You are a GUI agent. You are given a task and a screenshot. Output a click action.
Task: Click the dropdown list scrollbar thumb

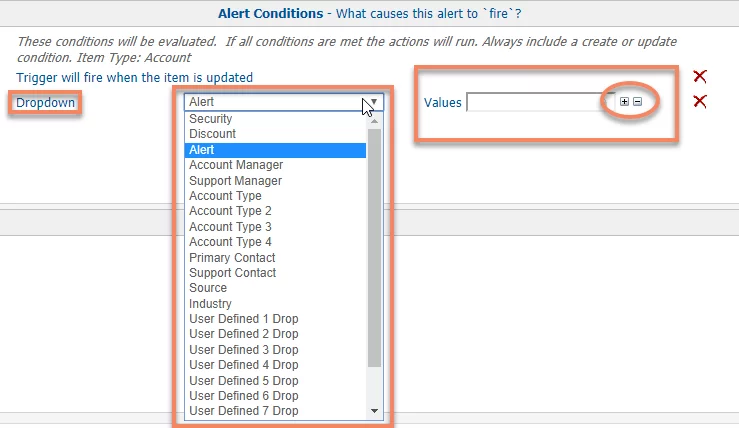[375, 247]
